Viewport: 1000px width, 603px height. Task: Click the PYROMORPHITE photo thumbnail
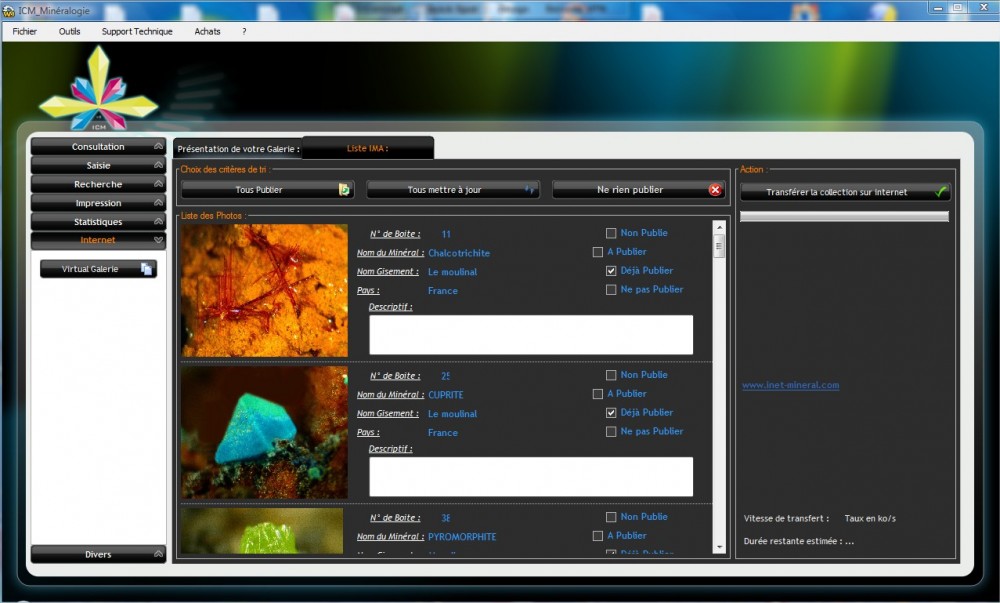(x=262, y=530)
